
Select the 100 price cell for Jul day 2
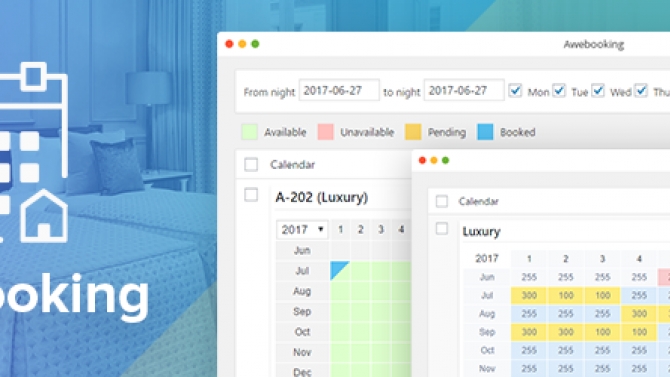coord(566,295)
